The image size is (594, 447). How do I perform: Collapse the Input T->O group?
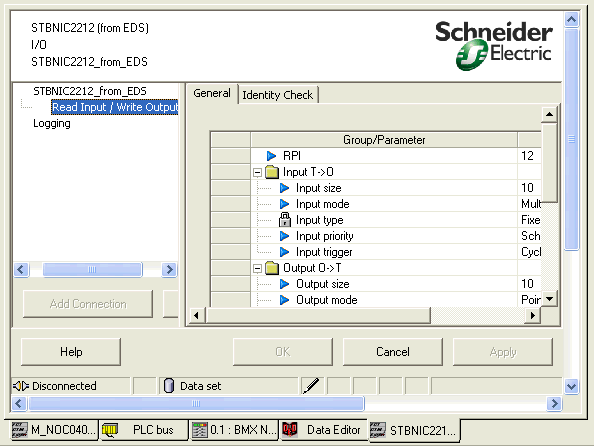258,173
